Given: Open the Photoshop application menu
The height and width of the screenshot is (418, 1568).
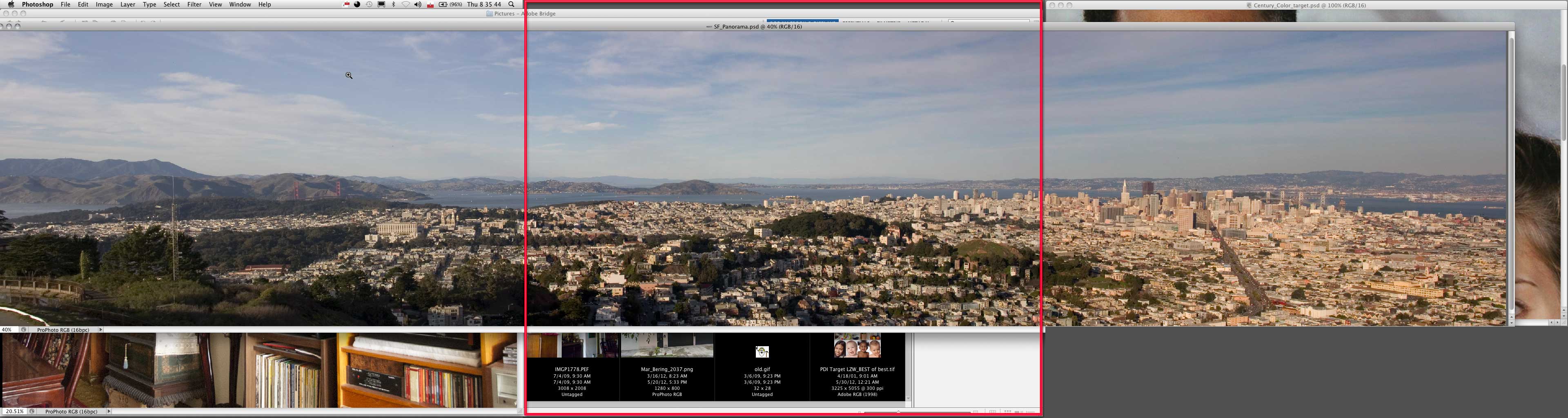Looking at the screenshot, I should click(x=37, y=4).
